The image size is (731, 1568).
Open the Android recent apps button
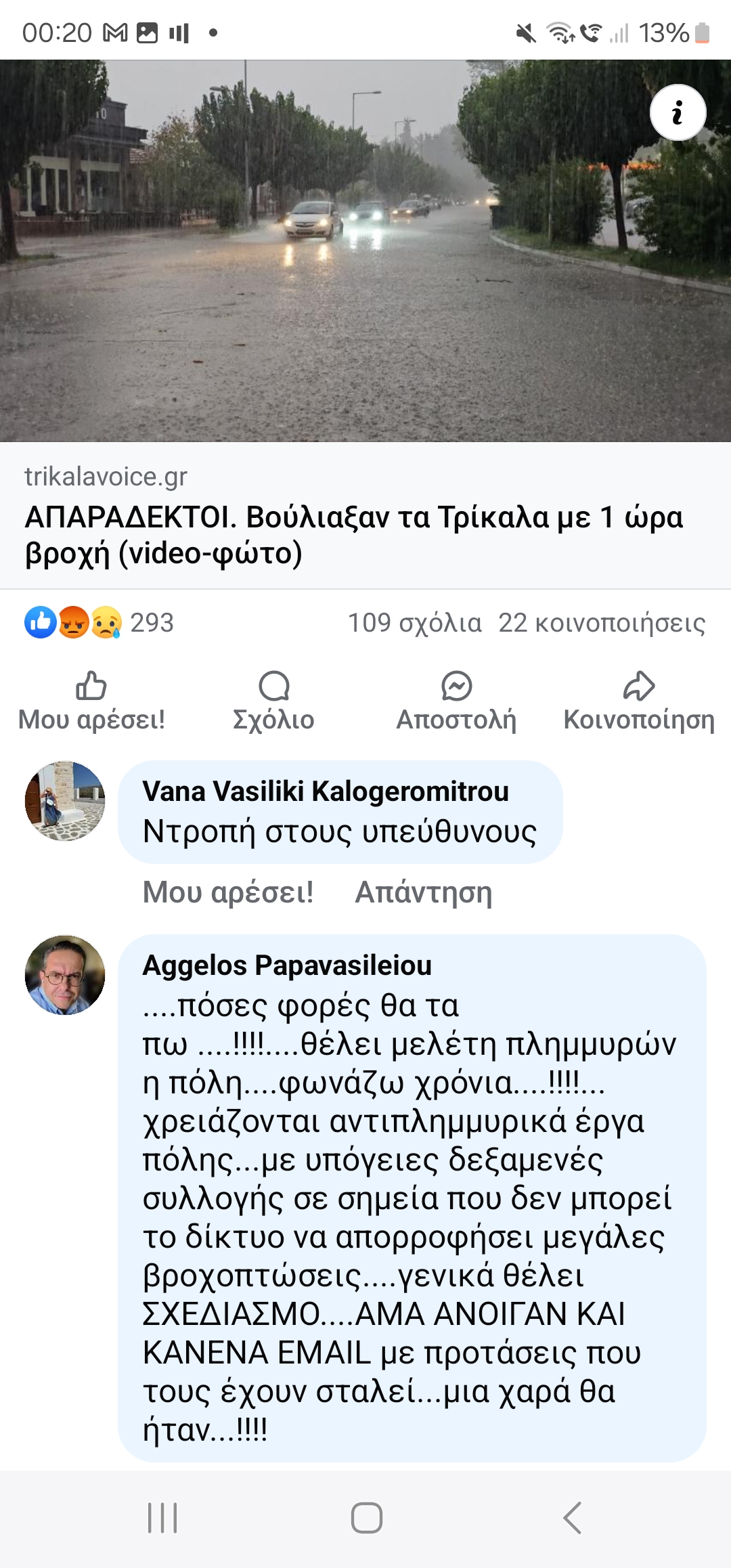(162, 1517)
